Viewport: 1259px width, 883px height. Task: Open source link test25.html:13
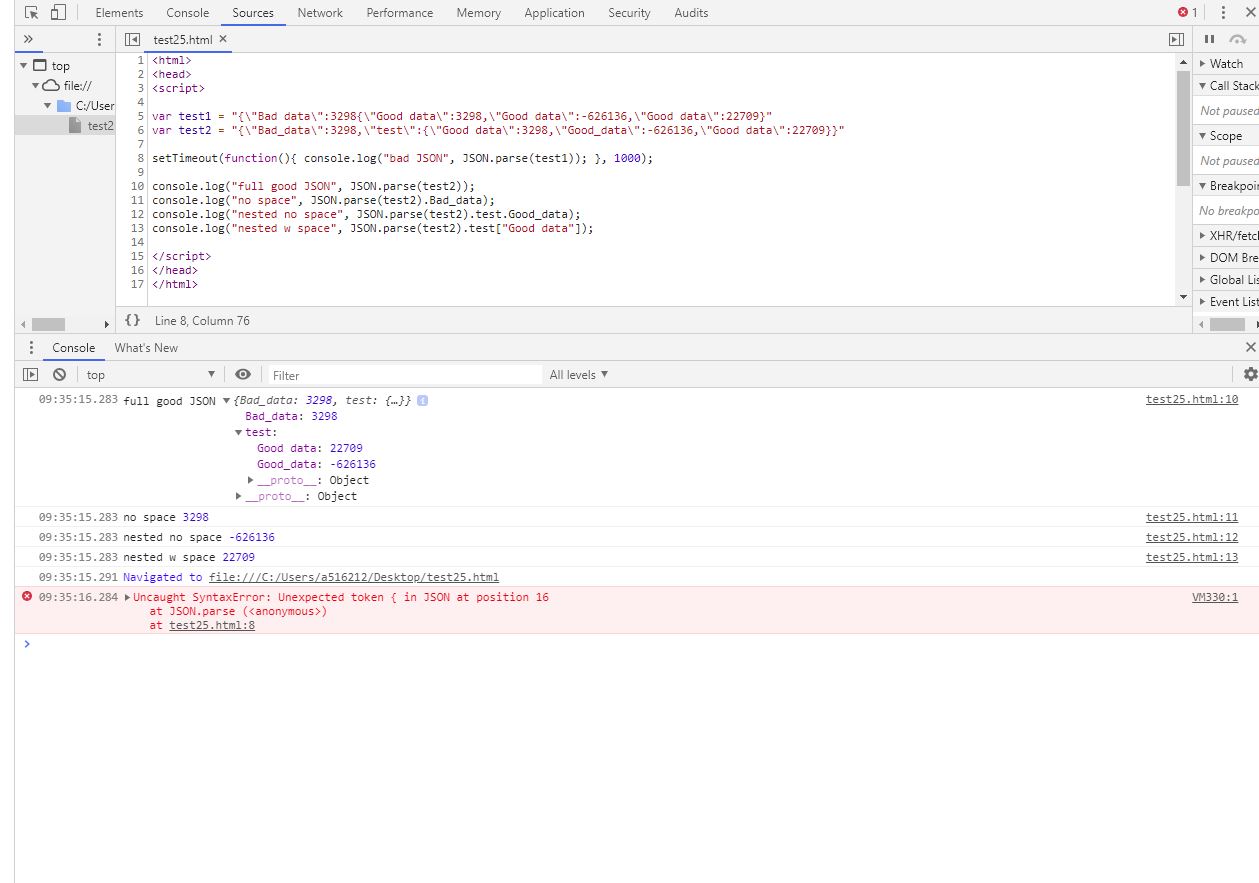1192,558
